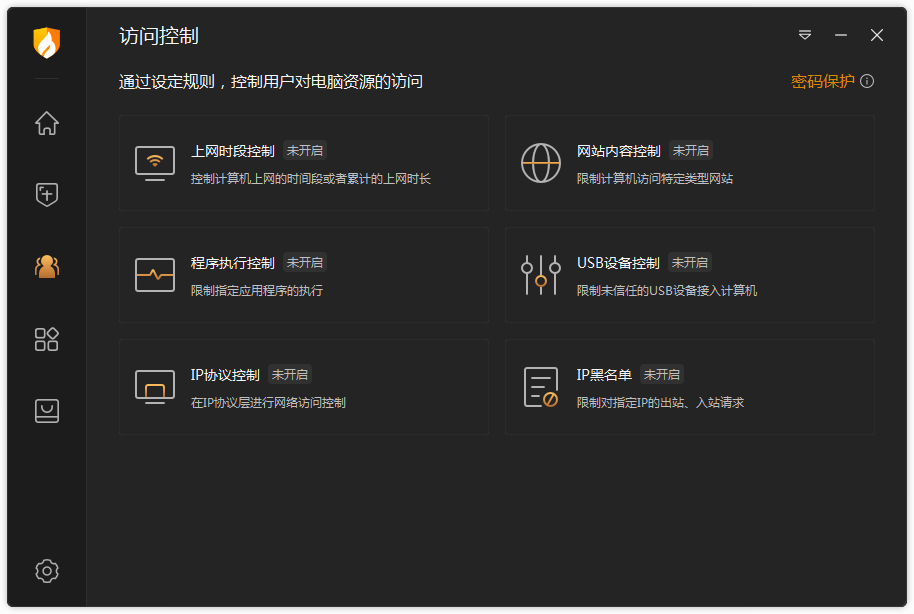Open feedback via the mailbox icon

click(45, 411)
